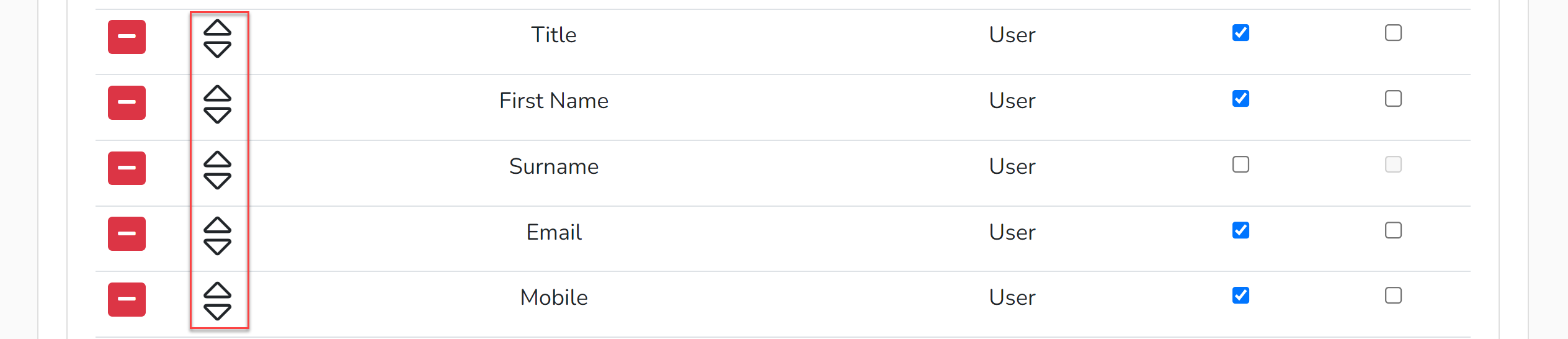Check the unchecked first checkbox in Surname row
The image size is (1568, 339).
tap(1241, 165)
